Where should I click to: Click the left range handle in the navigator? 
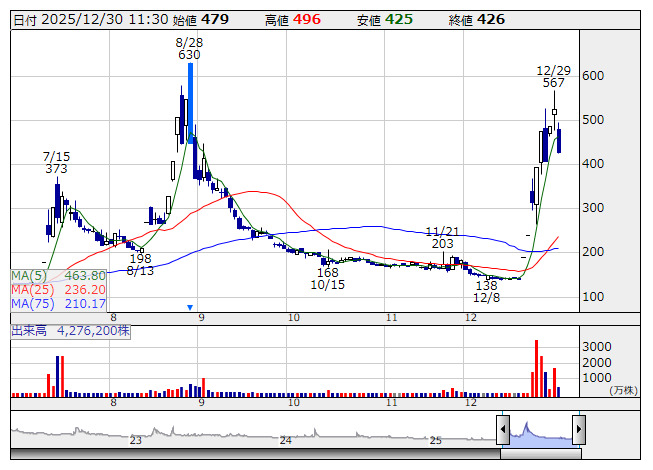click(503, 430)
